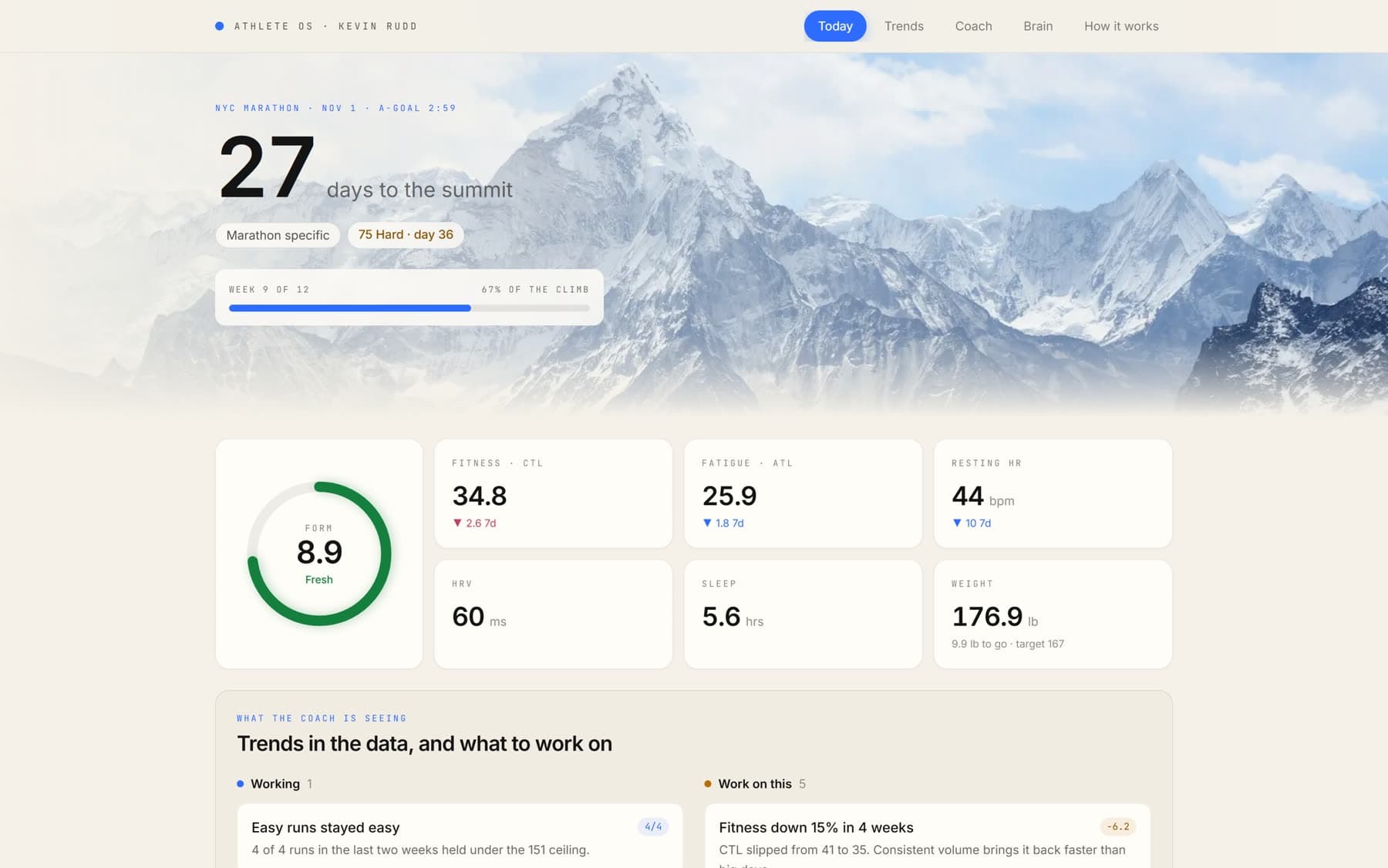Click the blue dot next to Working
This screenshot has width=1388, height=868.
pos(241,784)
